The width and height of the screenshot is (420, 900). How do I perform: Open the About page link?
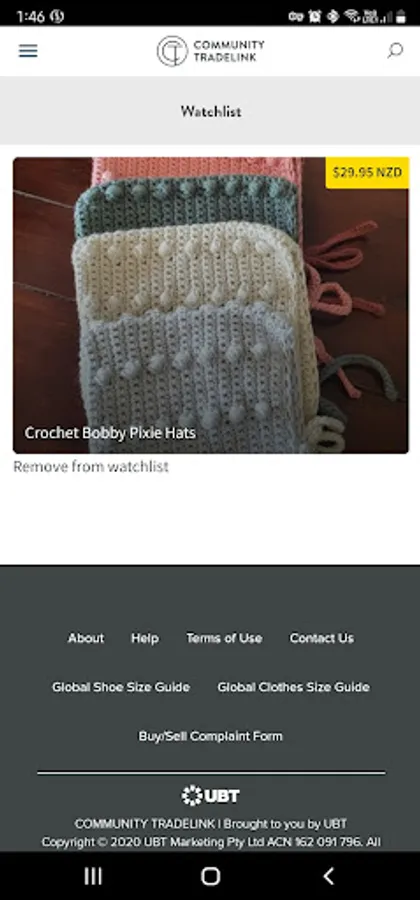86,638
